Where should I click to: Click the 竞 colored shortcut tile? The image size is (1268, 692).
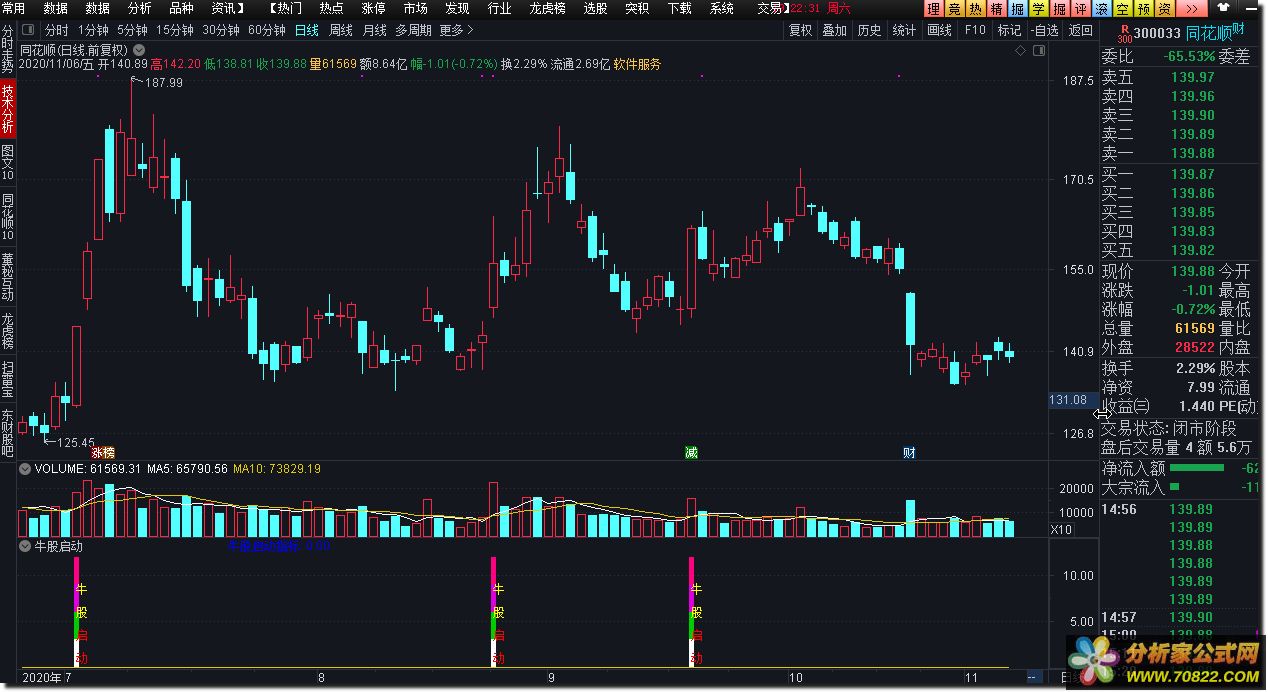(954, 8)
